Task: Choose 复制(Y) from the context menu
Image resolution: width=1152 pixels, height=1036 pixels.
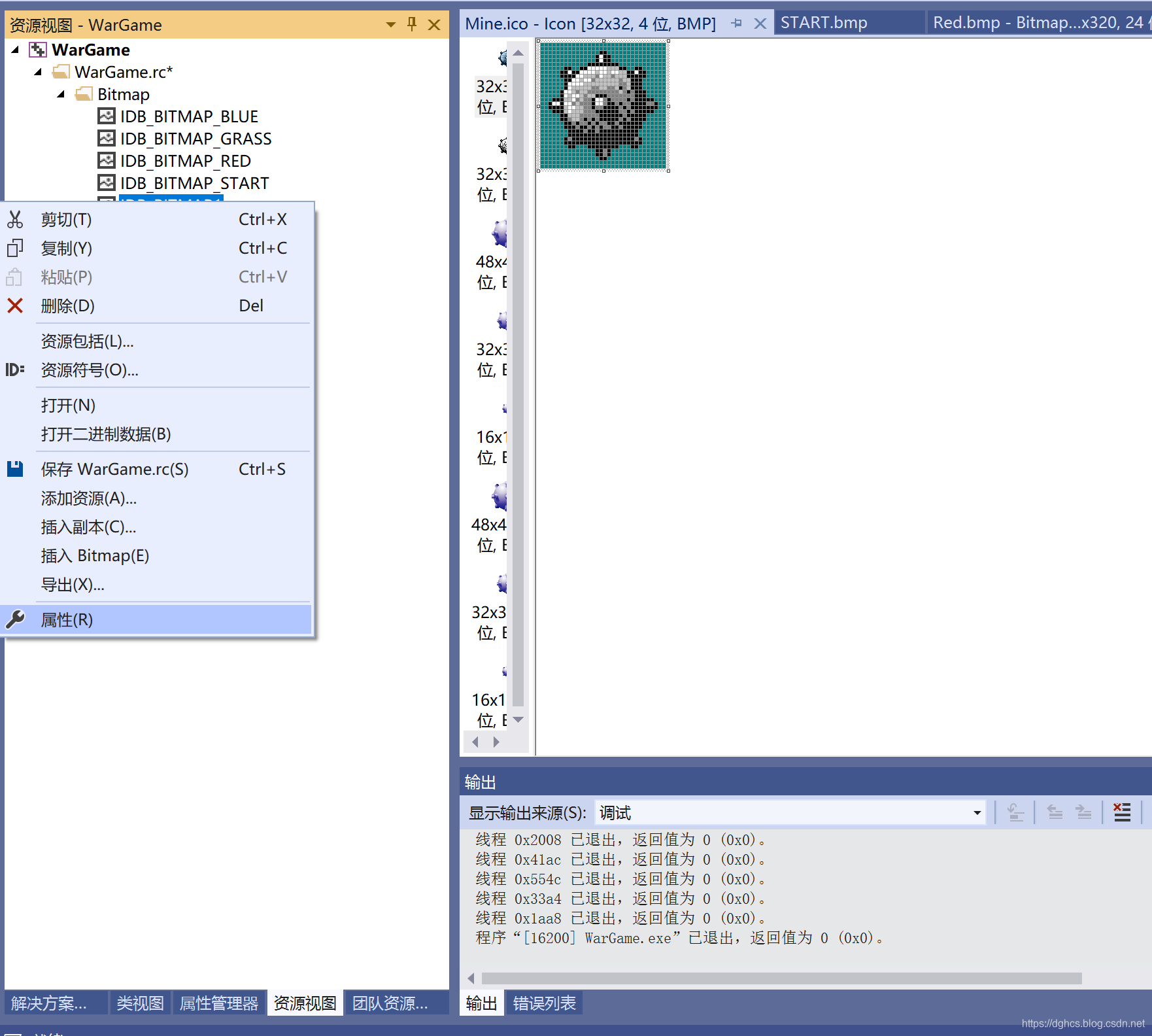Action: click(x=157, y=248)
